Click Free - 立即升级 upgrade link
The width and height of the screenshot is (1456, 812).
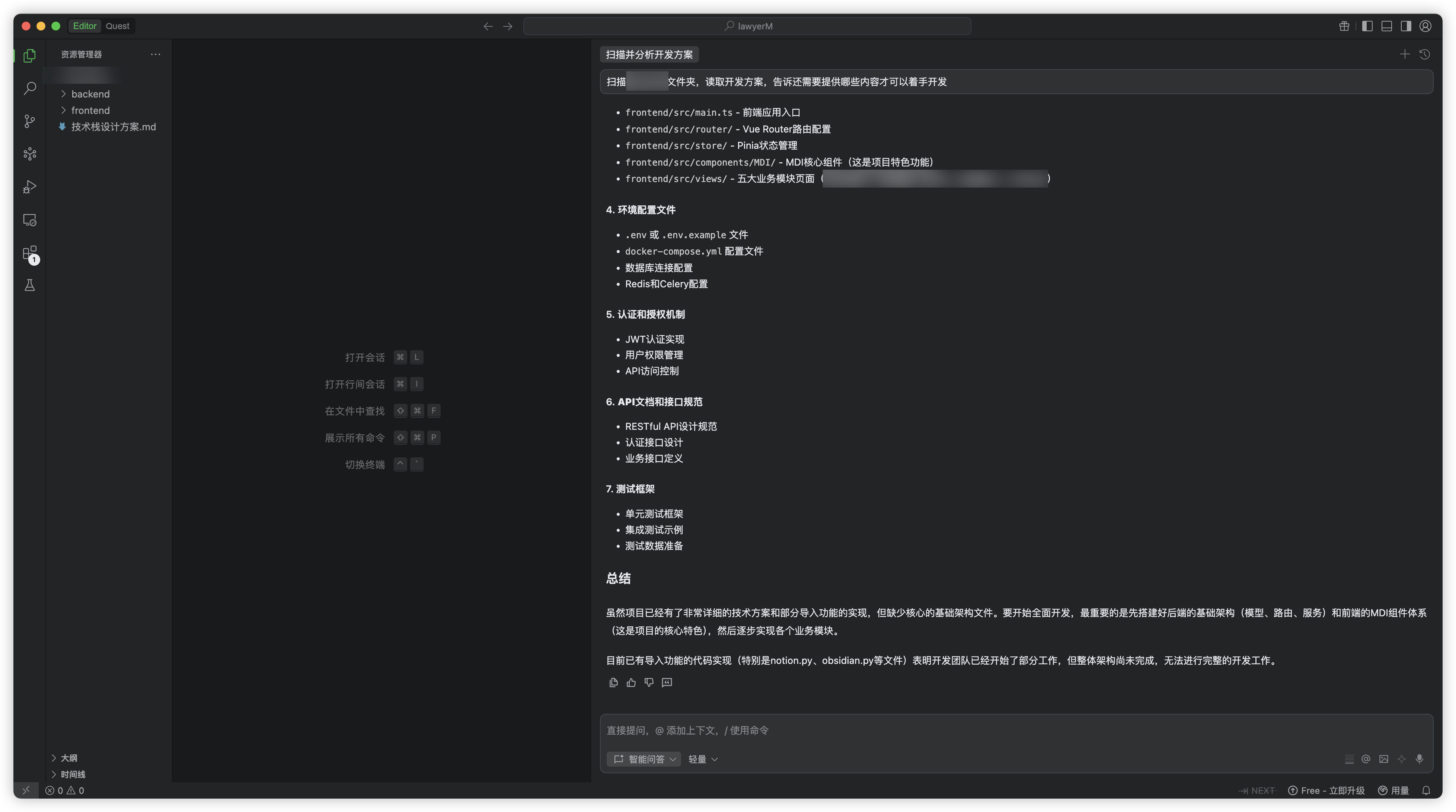tap(1326, 790)
